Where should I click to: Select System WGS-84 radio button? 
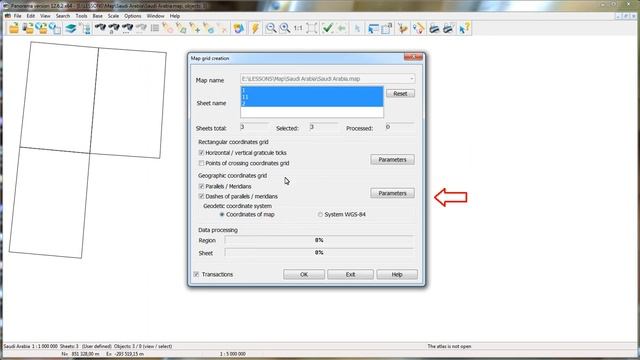click(320, 214)
